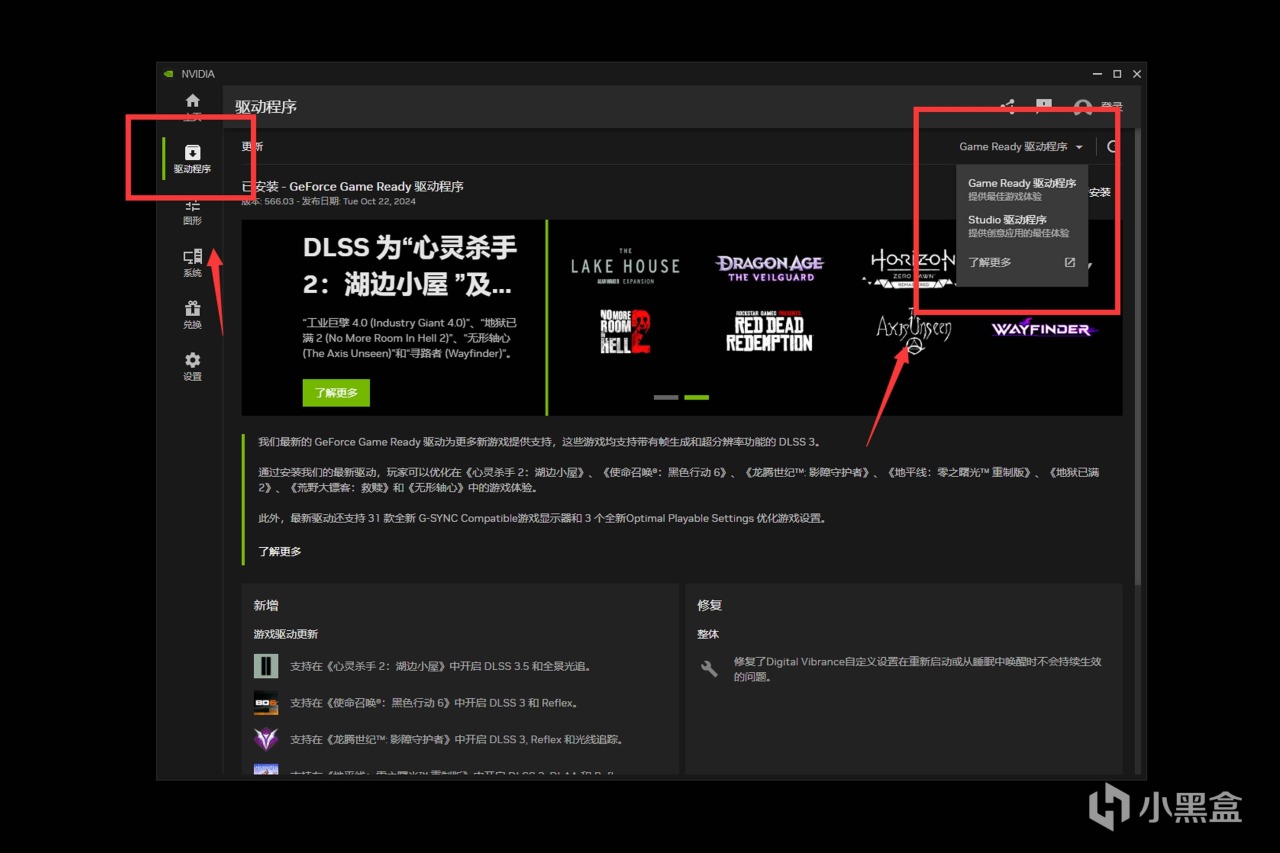Image resolution: width=1280 pixels, height=853 pixels.
Task: Click the version 566.03 release date line
Action: tap(329, 201)
